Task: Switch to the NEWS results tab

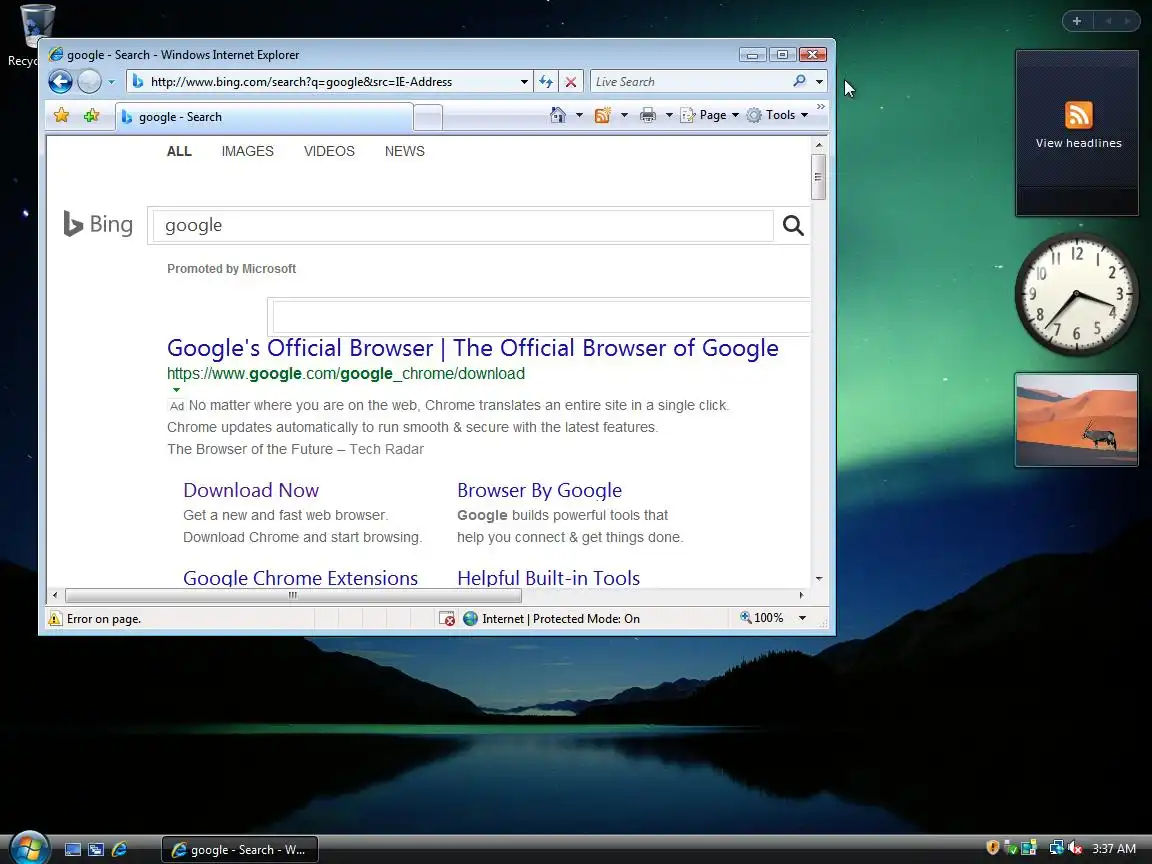Action: pos(405,151)
